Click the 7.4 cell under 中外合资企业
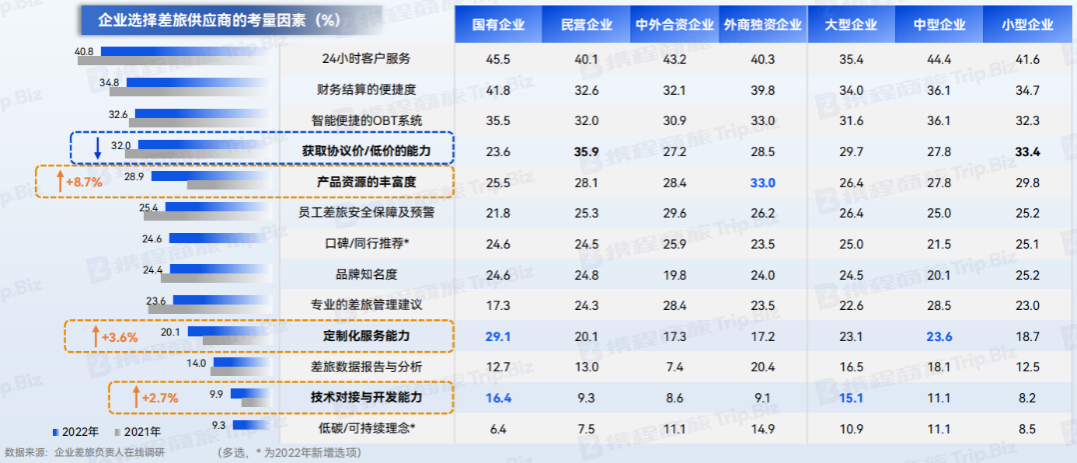 pos(674,367)
